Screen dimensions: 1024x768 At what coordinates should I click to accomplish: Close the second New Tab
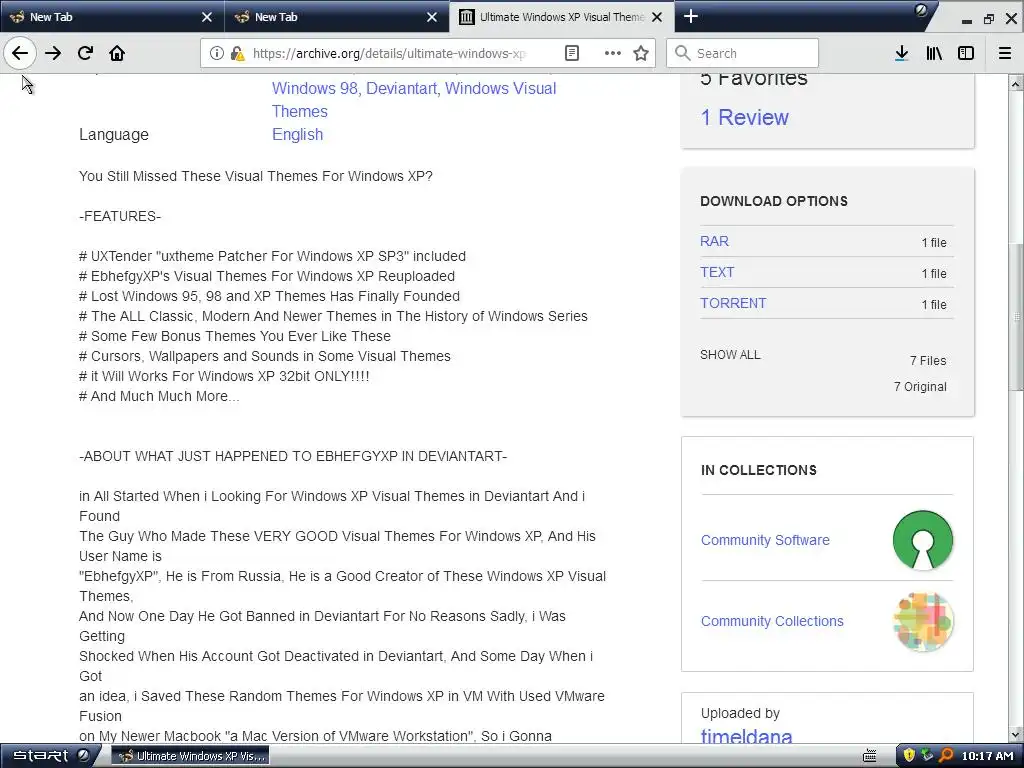point(432,17)
